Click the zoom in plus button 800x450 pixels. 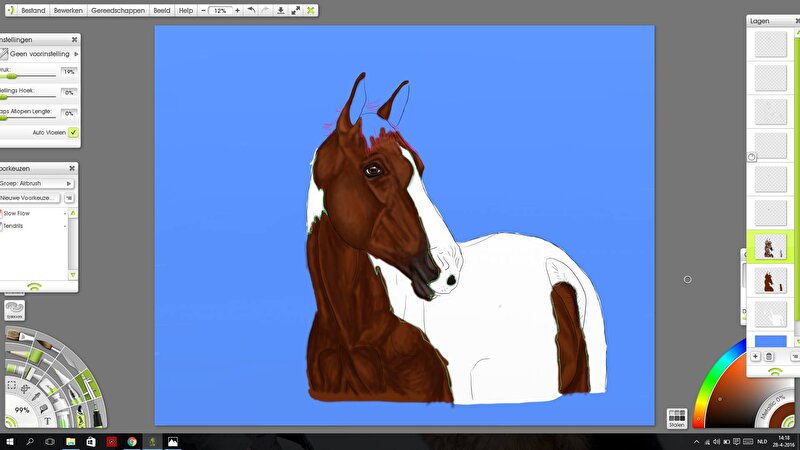(x=237, y=10)
